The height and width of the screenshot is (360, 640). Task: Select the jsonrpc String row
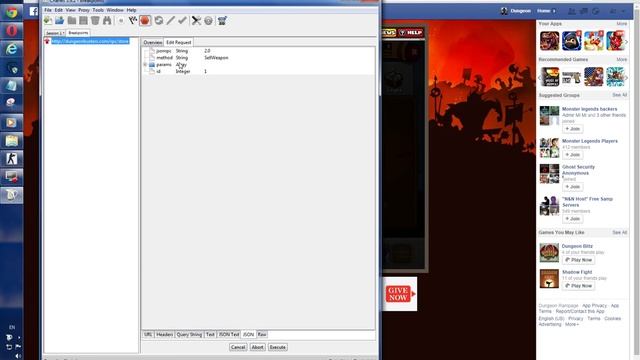[258, 51]
